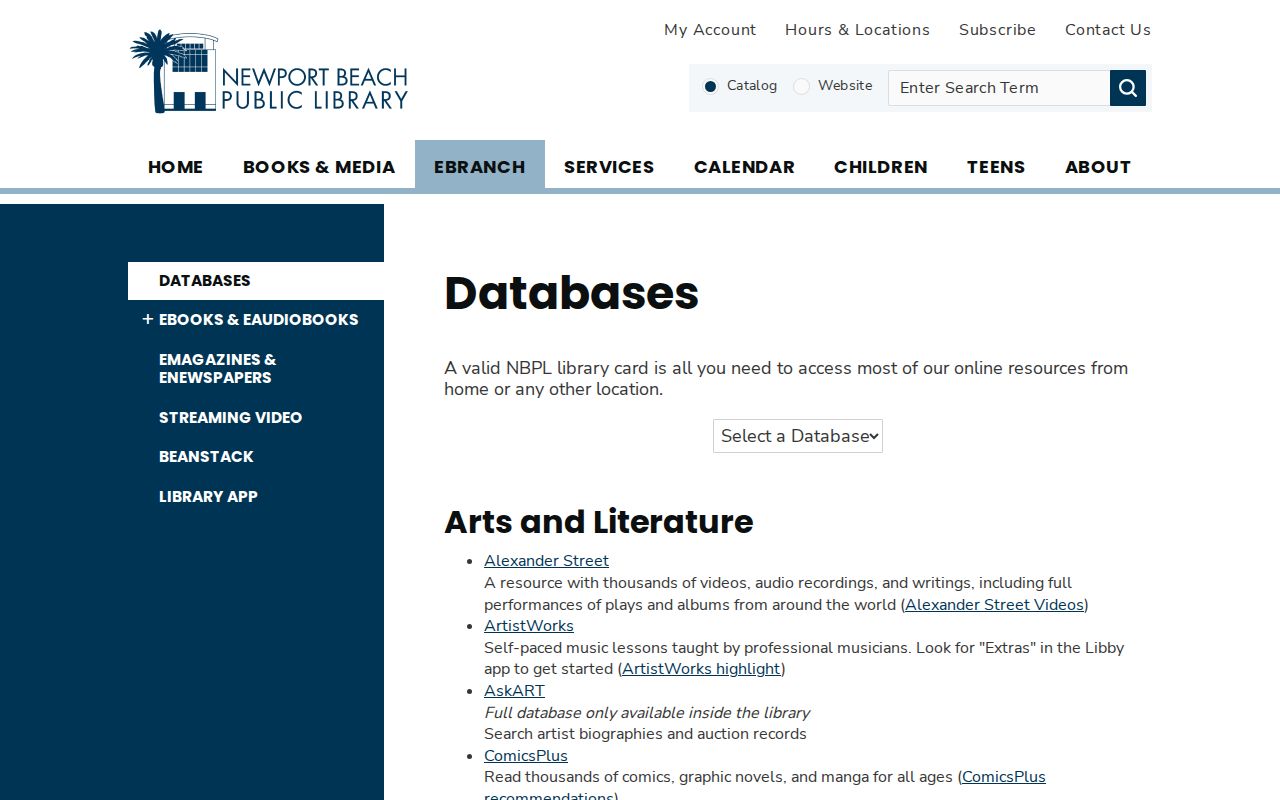Screen dimensions: 1280x800
Task: Click the Arts and Literature heading
Action: pyautogui.click(x=599, y=522)
